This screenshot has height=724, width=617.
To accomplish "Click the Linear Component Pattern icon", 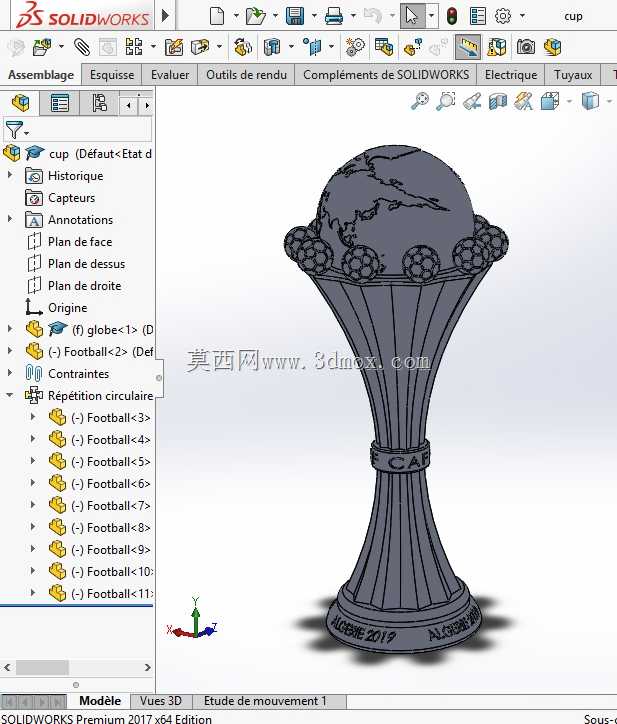I will pos(134,47).
